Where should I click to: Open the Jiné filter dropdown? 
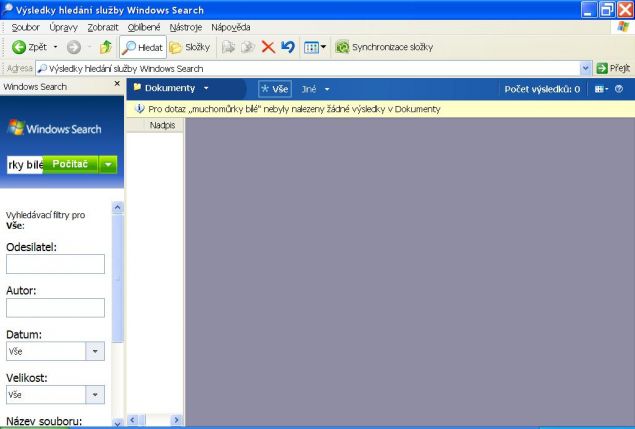pyautogui.click(x=315, y=89)
